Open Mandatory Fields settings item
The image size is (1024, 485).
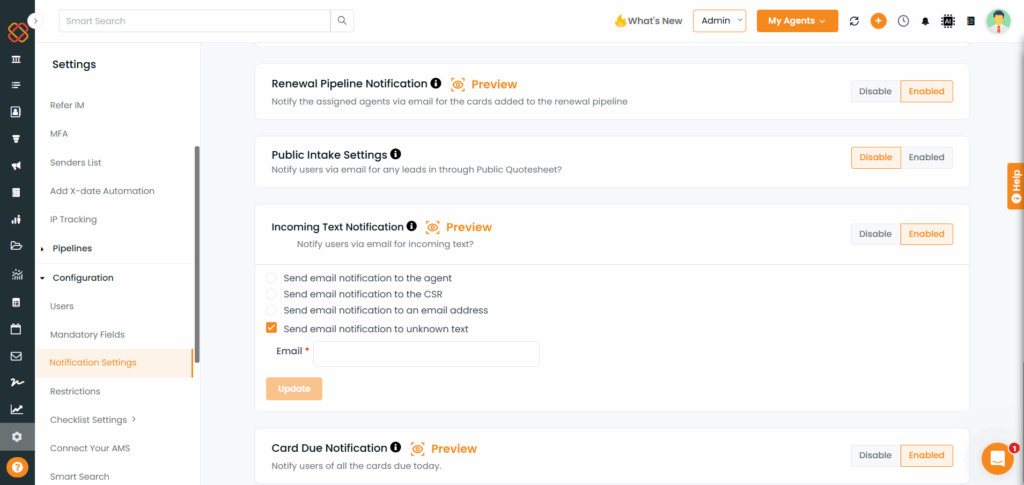pos(88,335)
